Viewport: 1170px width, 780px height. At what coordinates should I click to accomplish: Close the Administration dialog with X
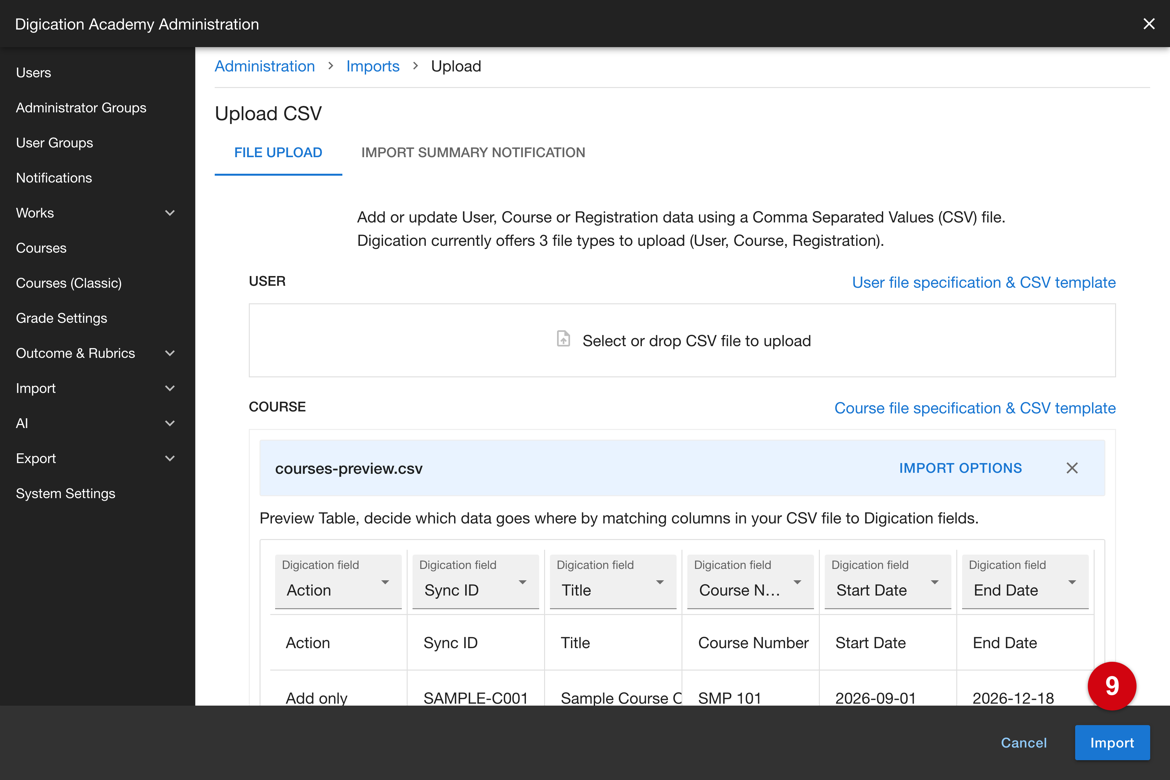[x=1148, y=24]
